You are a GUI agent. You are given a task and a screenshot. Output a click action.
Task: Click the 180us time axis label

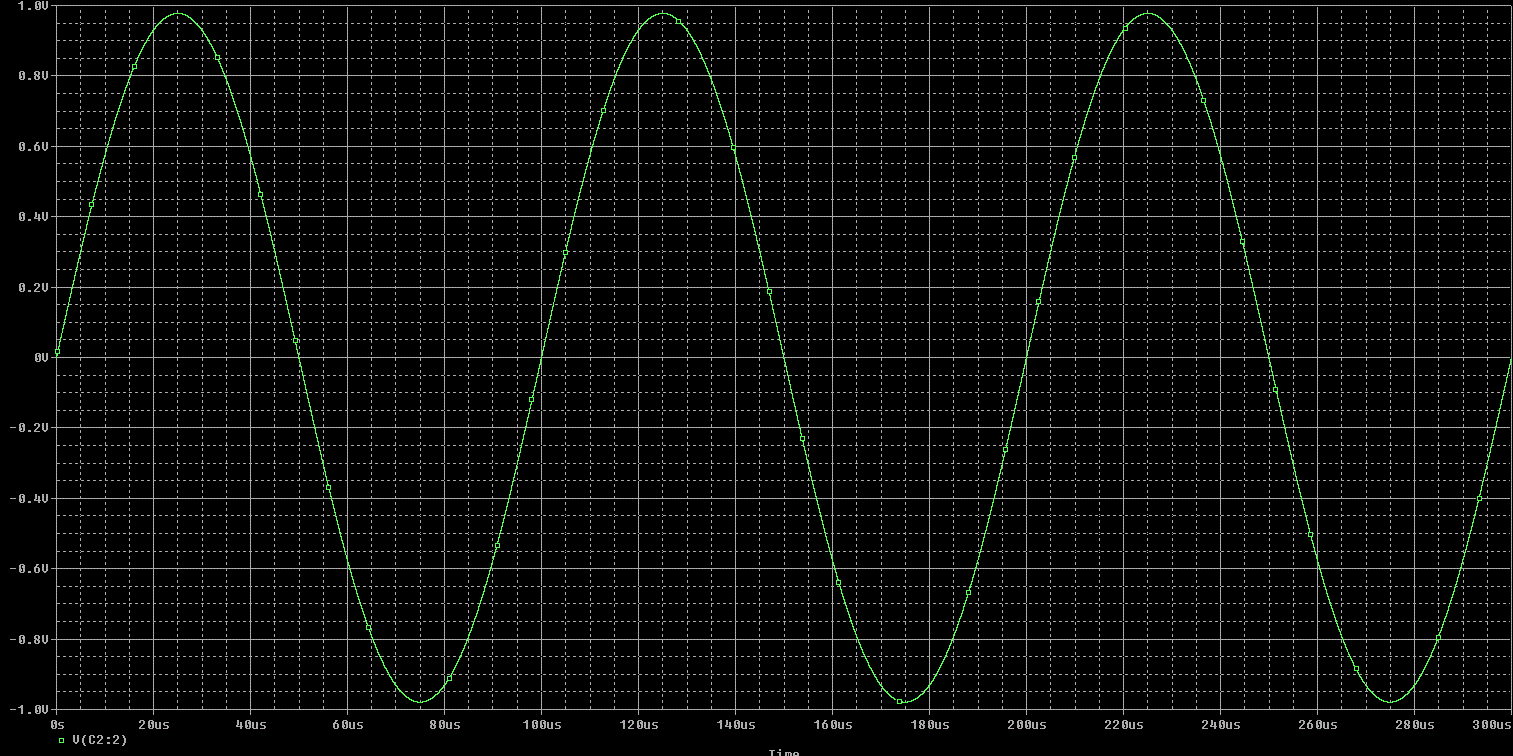pyautogui.click(x=930, y=724)
